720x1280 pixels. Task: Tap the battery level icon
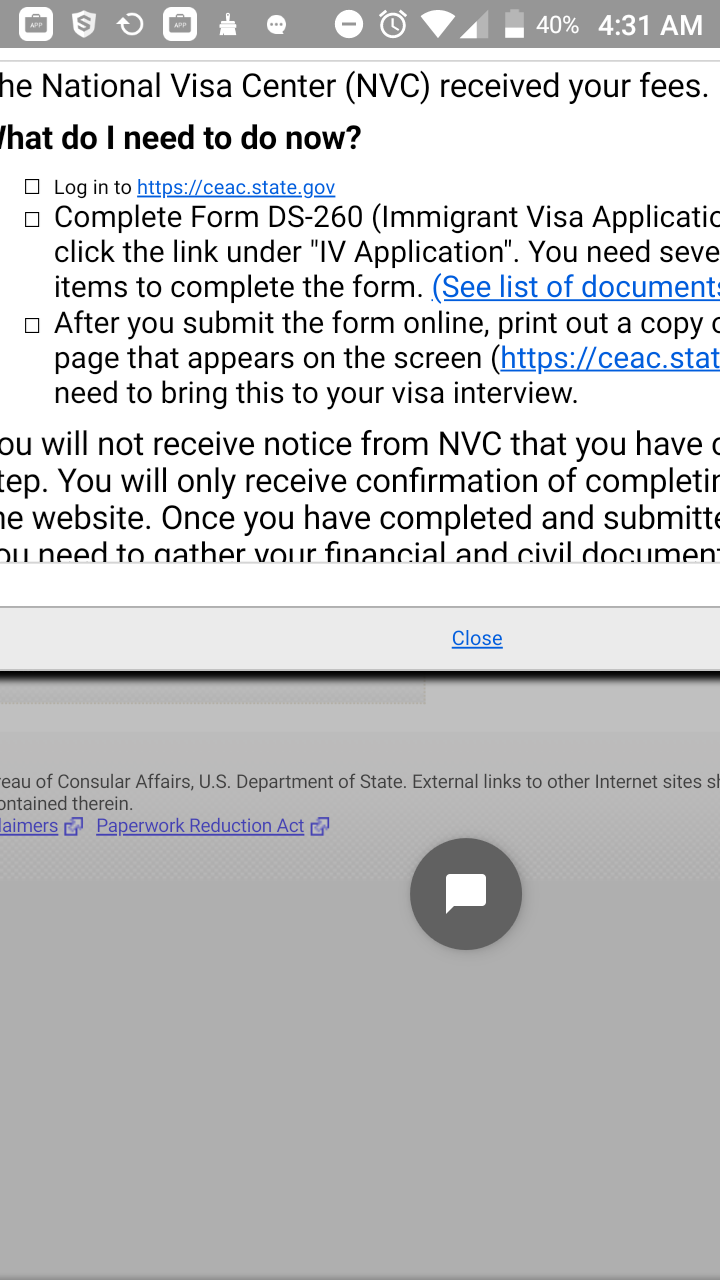pyautogui.click(x=514, y=24)
